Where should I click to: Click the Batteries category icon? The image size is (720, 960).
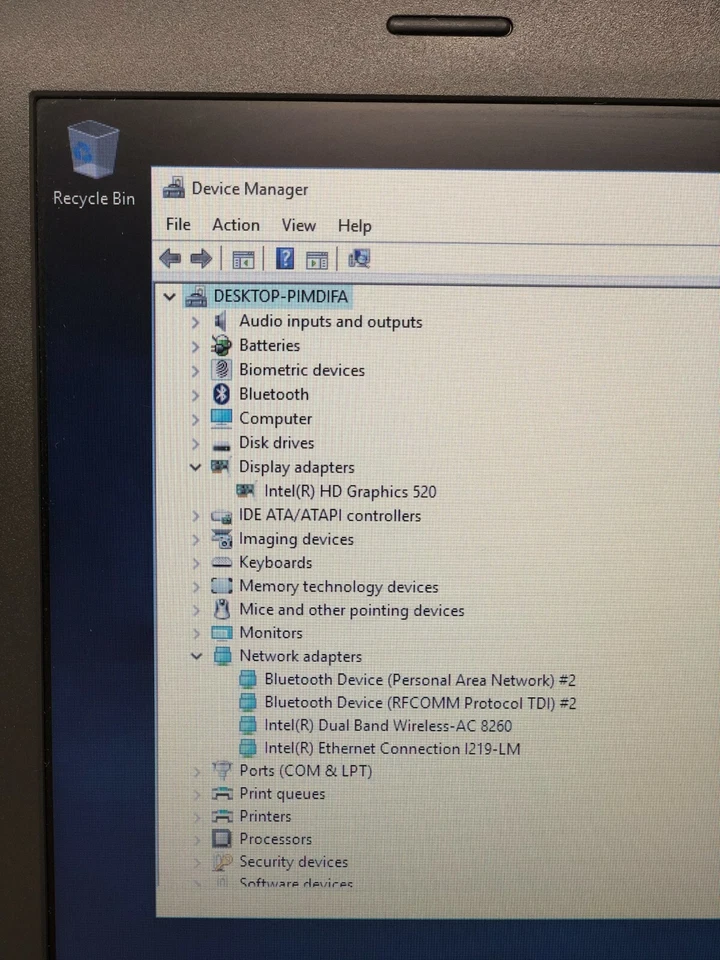221,346
